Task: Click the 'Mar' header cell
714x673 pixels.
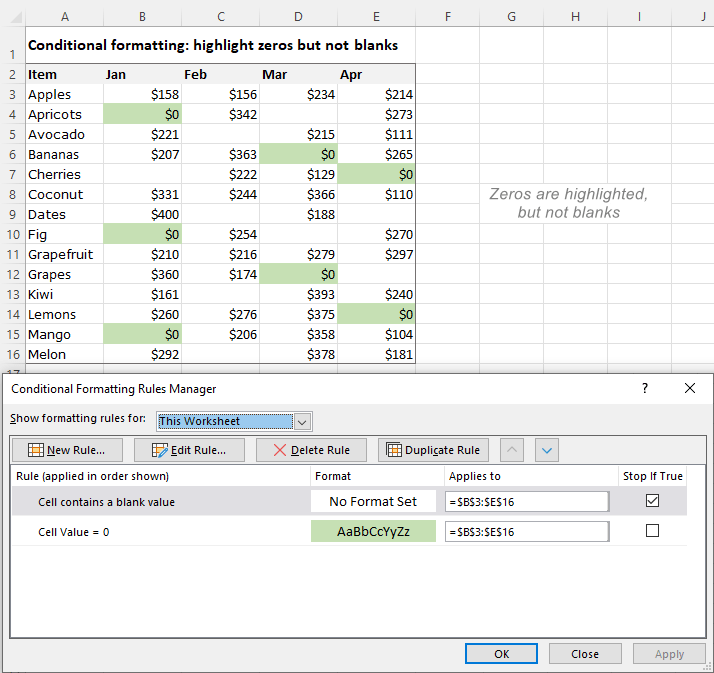Action: [298, 74]
